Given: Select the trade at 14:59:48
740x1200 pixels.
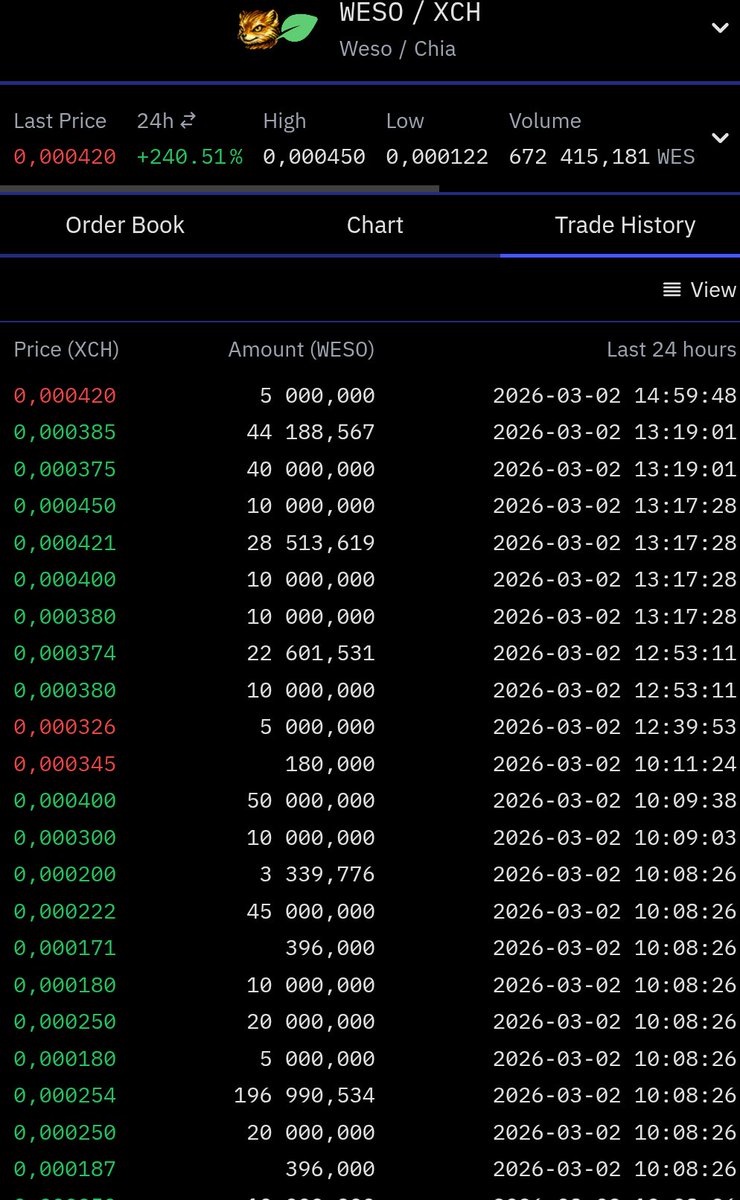Looking at the screenshot, I should tap(370, 395).
